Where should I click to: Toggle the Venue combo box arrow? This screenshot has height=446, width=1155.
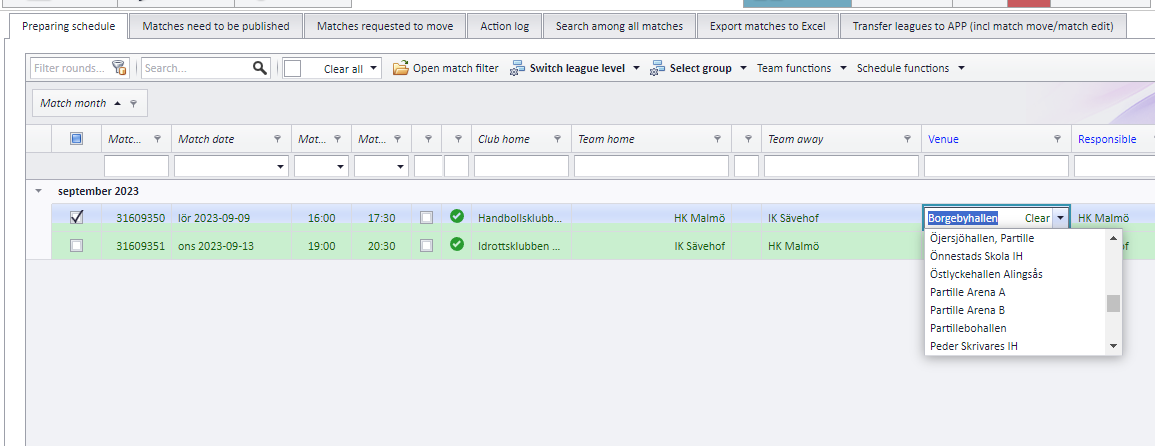point(1060,217)
